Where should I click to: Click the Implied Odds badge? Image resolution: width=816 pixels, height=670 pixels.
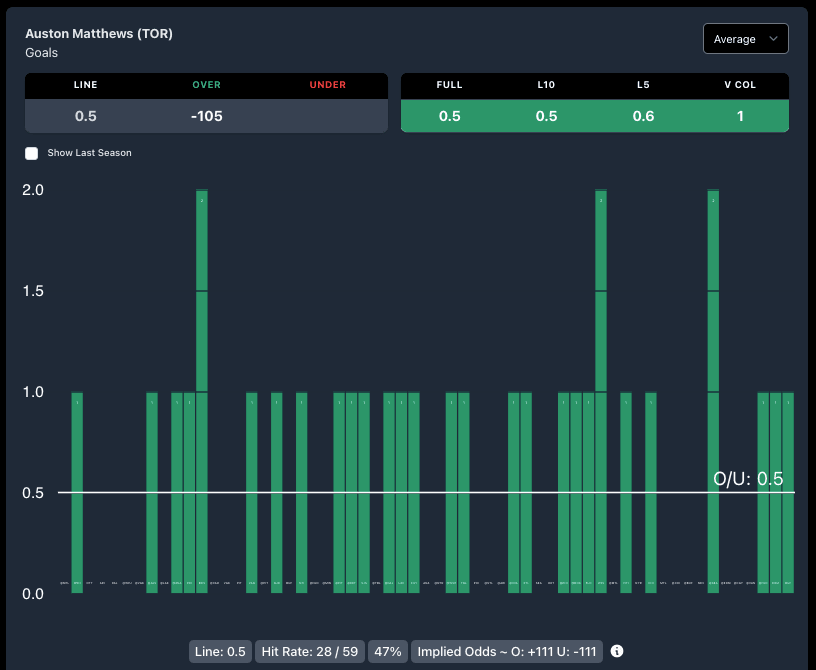[x=507, y=651]
